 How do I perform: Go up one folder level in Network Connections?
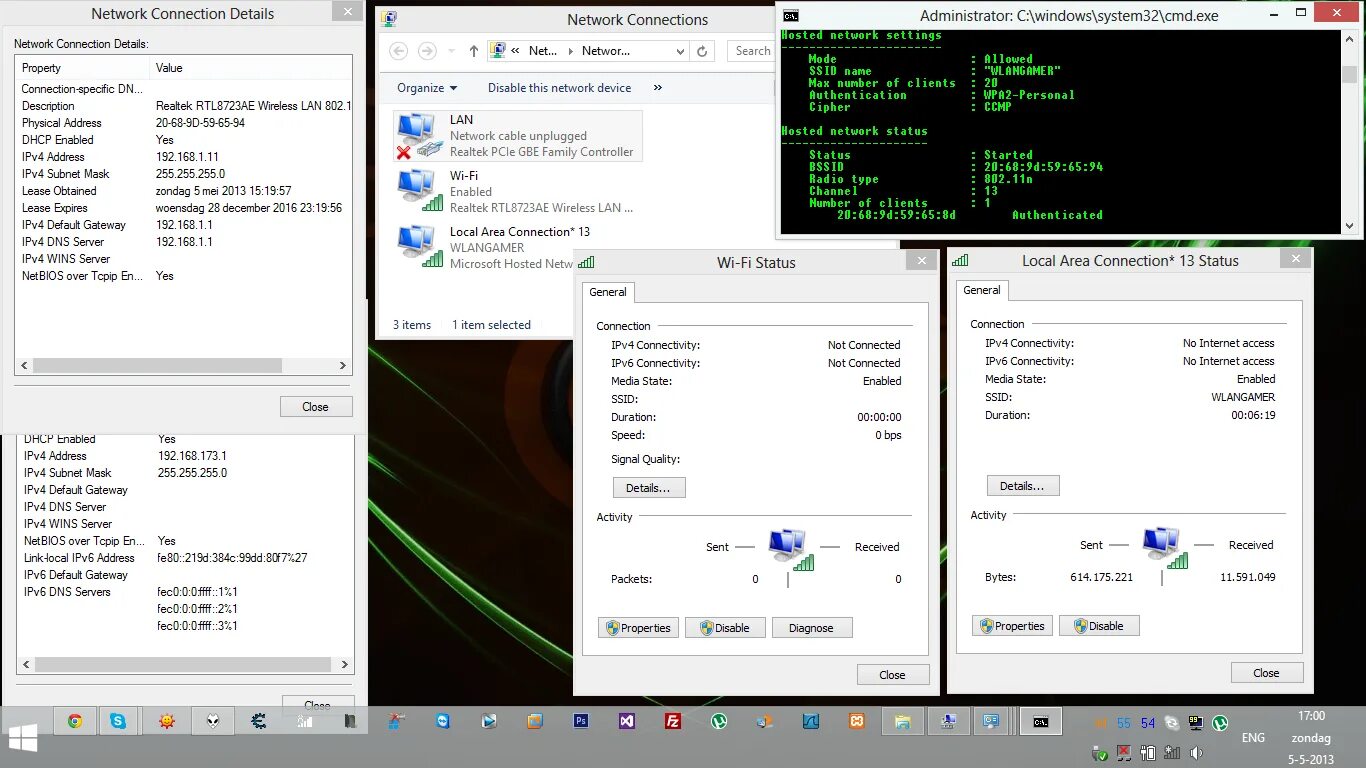tap(474, 51)
